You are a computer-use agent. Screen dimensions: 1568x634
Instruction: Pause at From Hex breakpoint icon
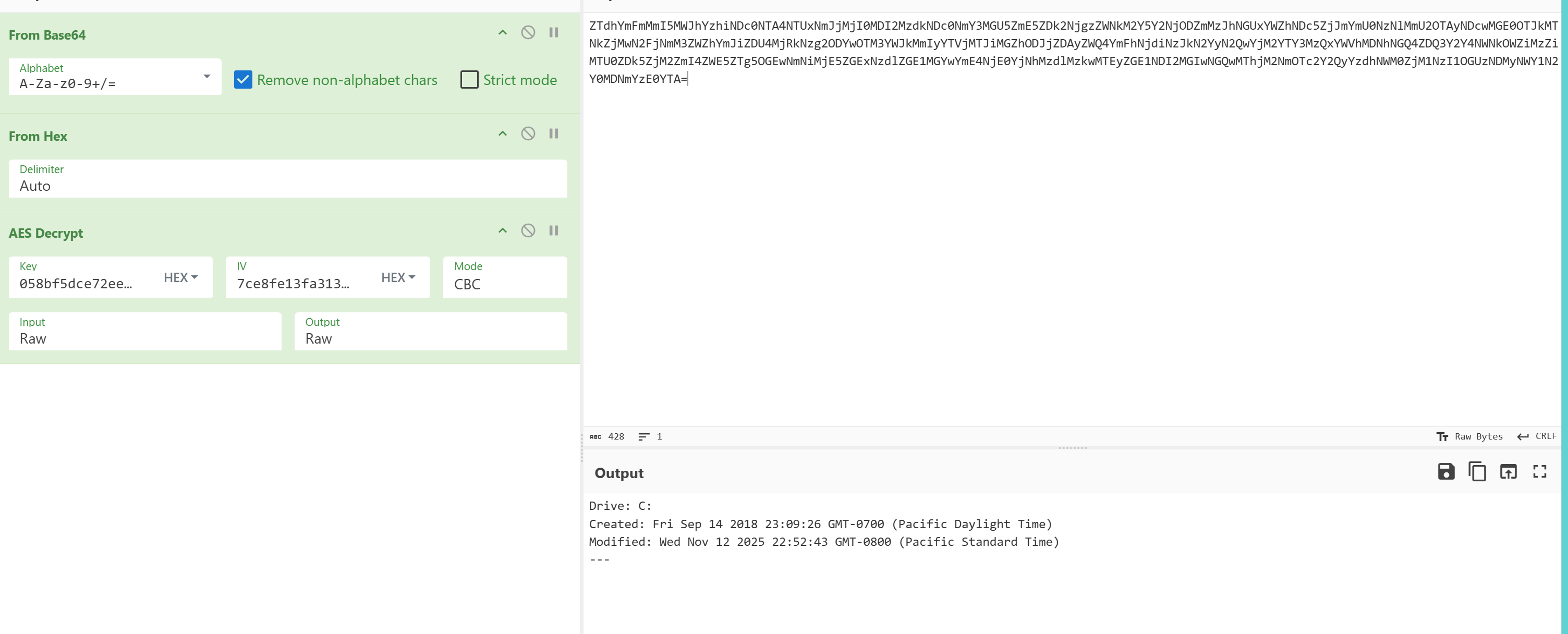pyautogui.click(x=553, y=134)
